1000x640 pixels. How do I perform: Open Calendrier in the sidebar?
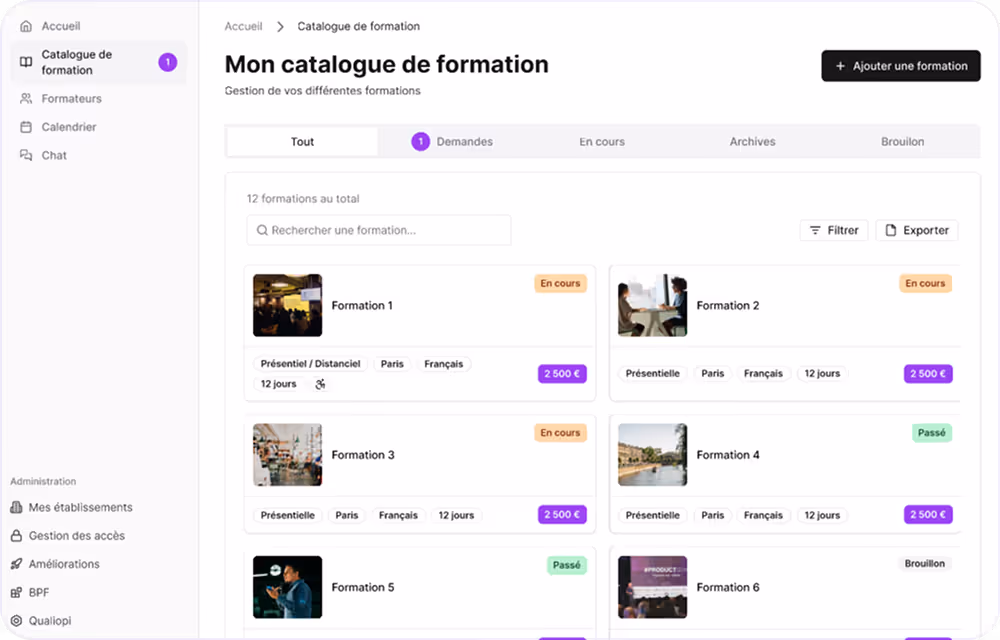click(98, 127)
